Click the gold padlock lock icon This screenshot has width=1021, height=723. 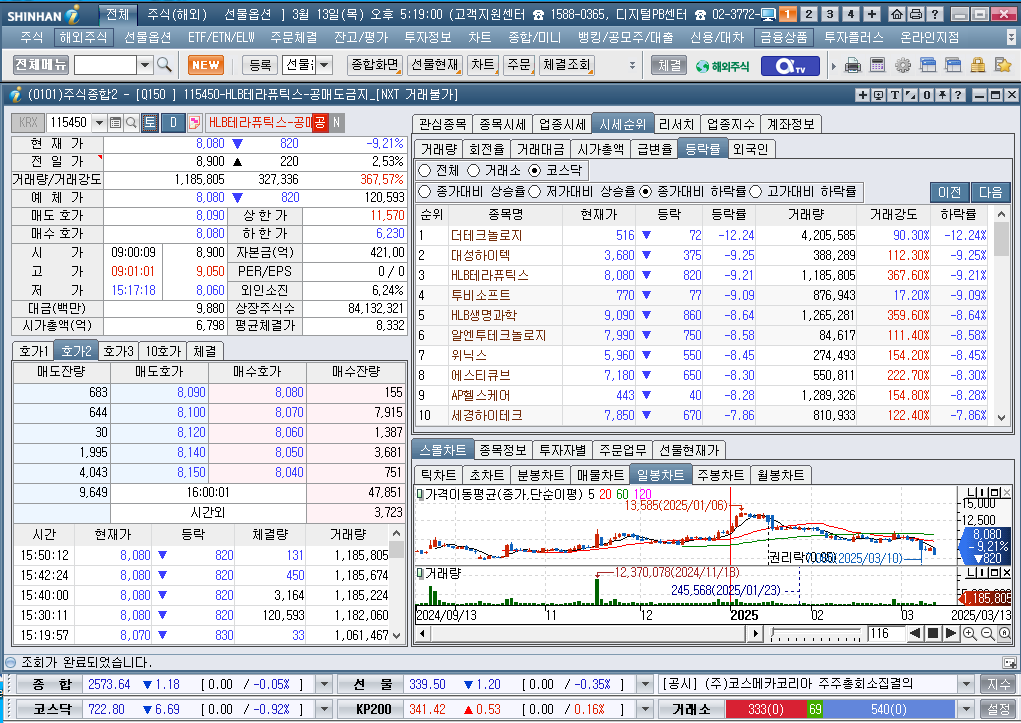click(977, 64)
